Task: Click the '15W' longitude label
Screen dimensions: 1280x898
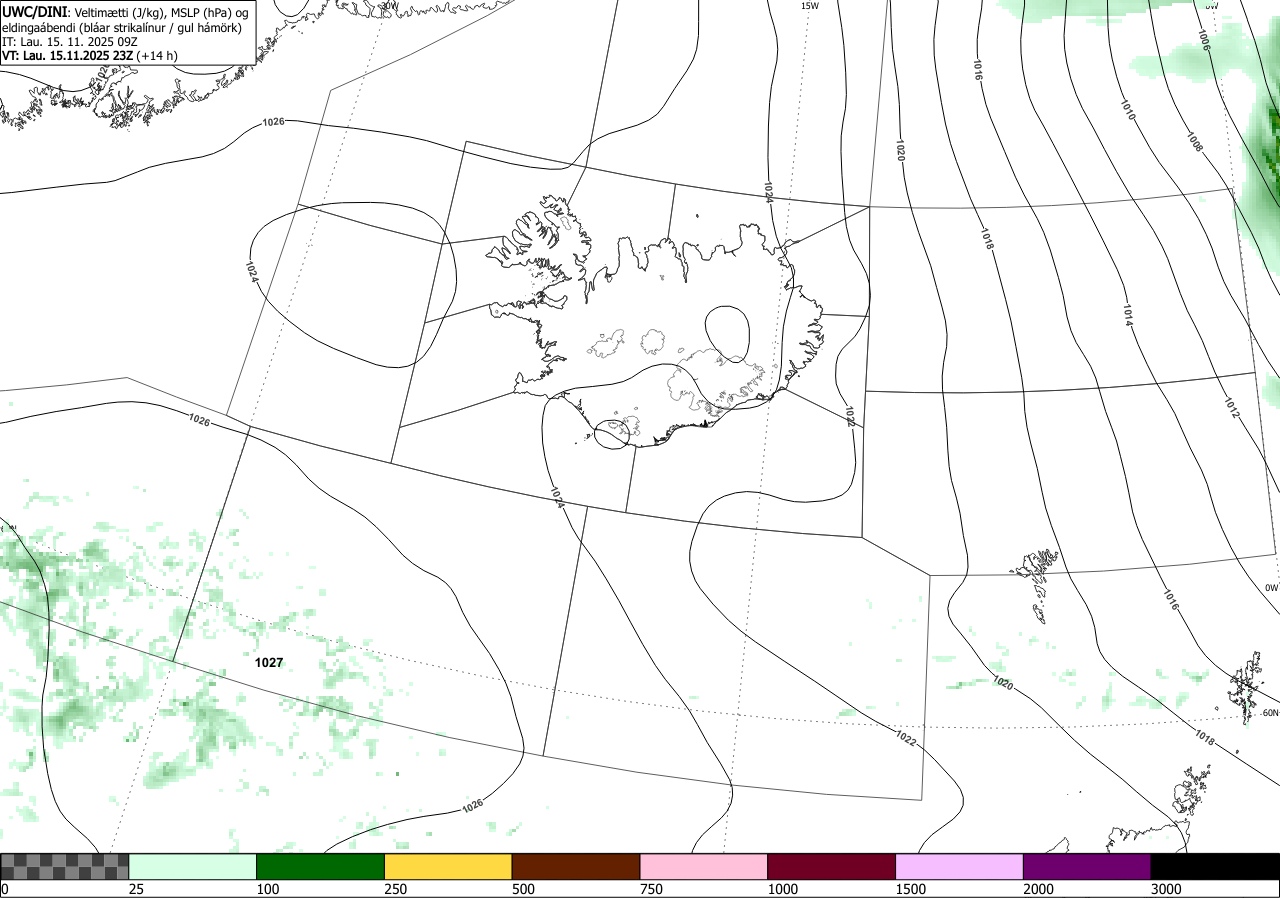Action: (x=810, y=6)
